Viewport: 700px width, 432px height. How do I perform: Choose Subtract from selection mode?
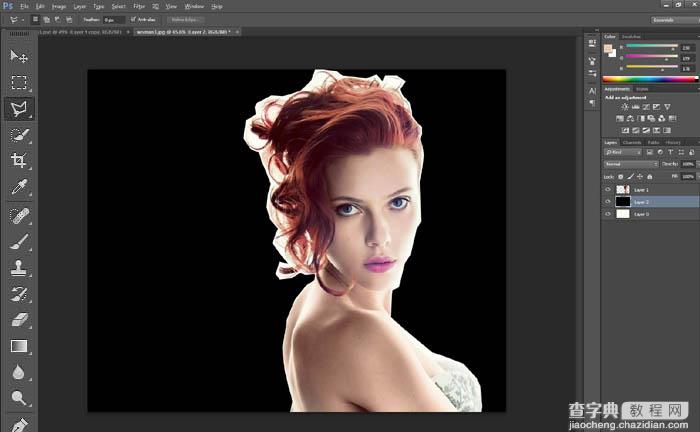[58, 20]
